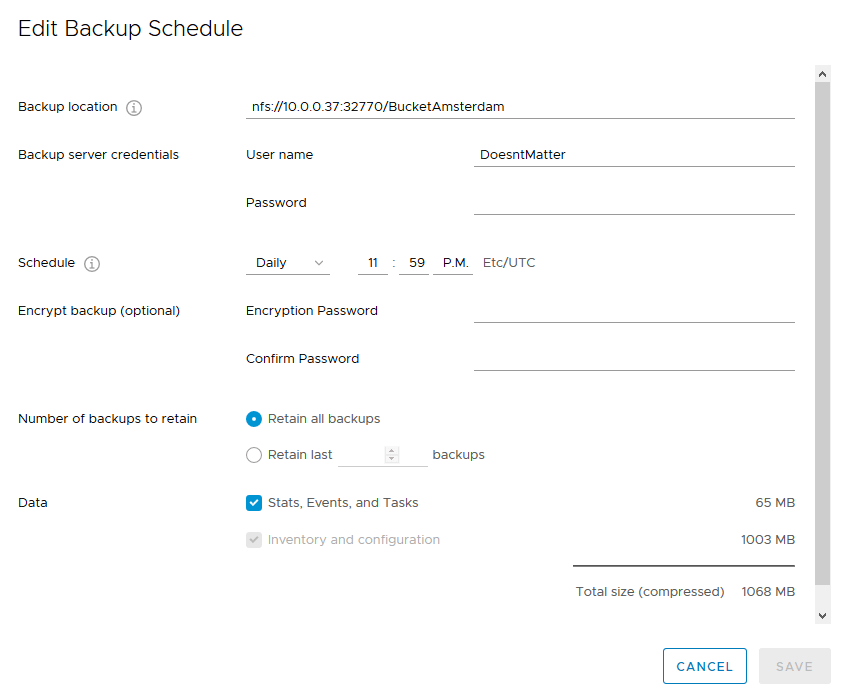Select the hour field showing 11
This screenshot has height=698, width=843.
click(x=372, y=262)
